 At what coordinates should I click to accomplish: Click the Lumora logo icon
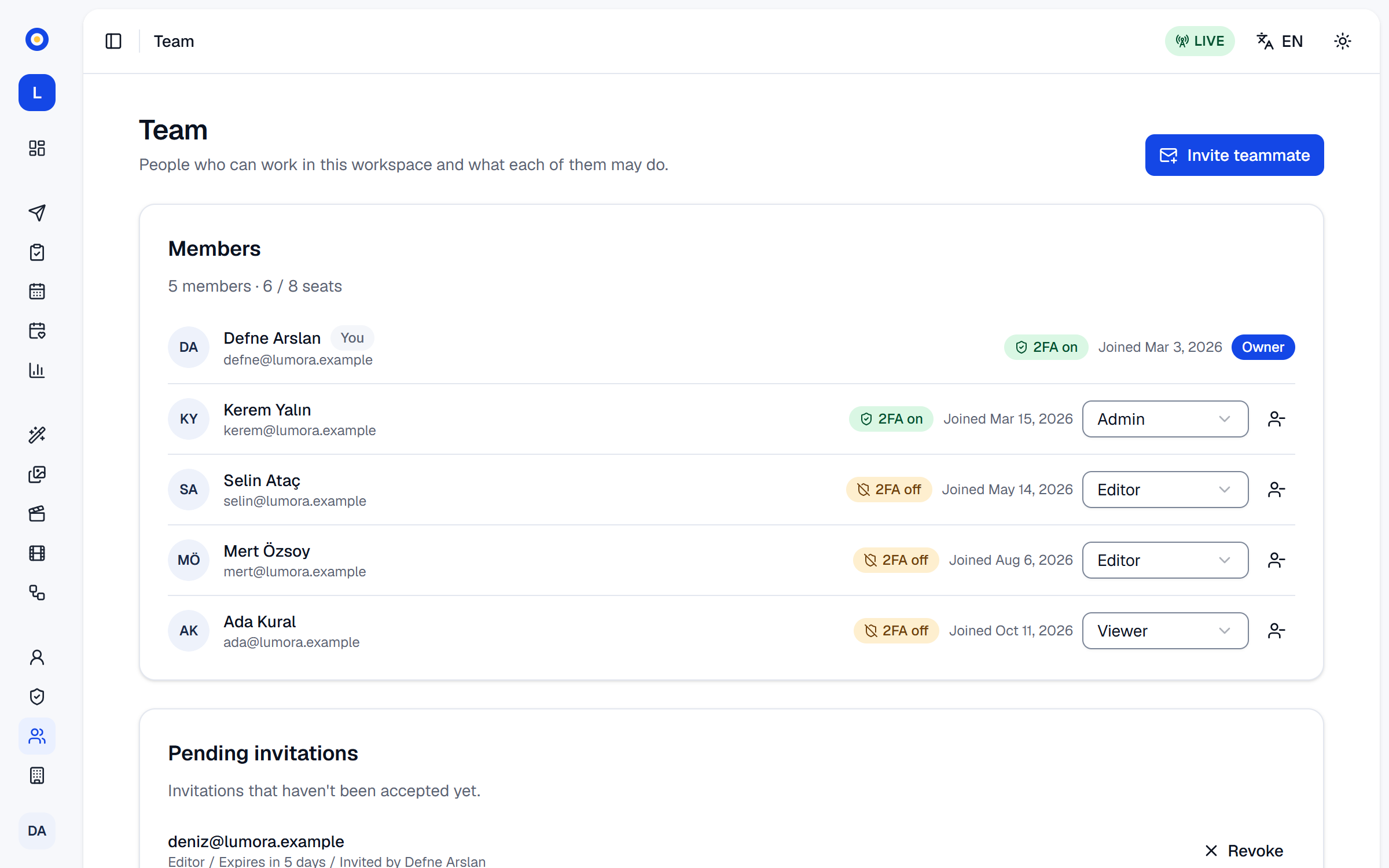pyautogui.click(x=37, y=39)
